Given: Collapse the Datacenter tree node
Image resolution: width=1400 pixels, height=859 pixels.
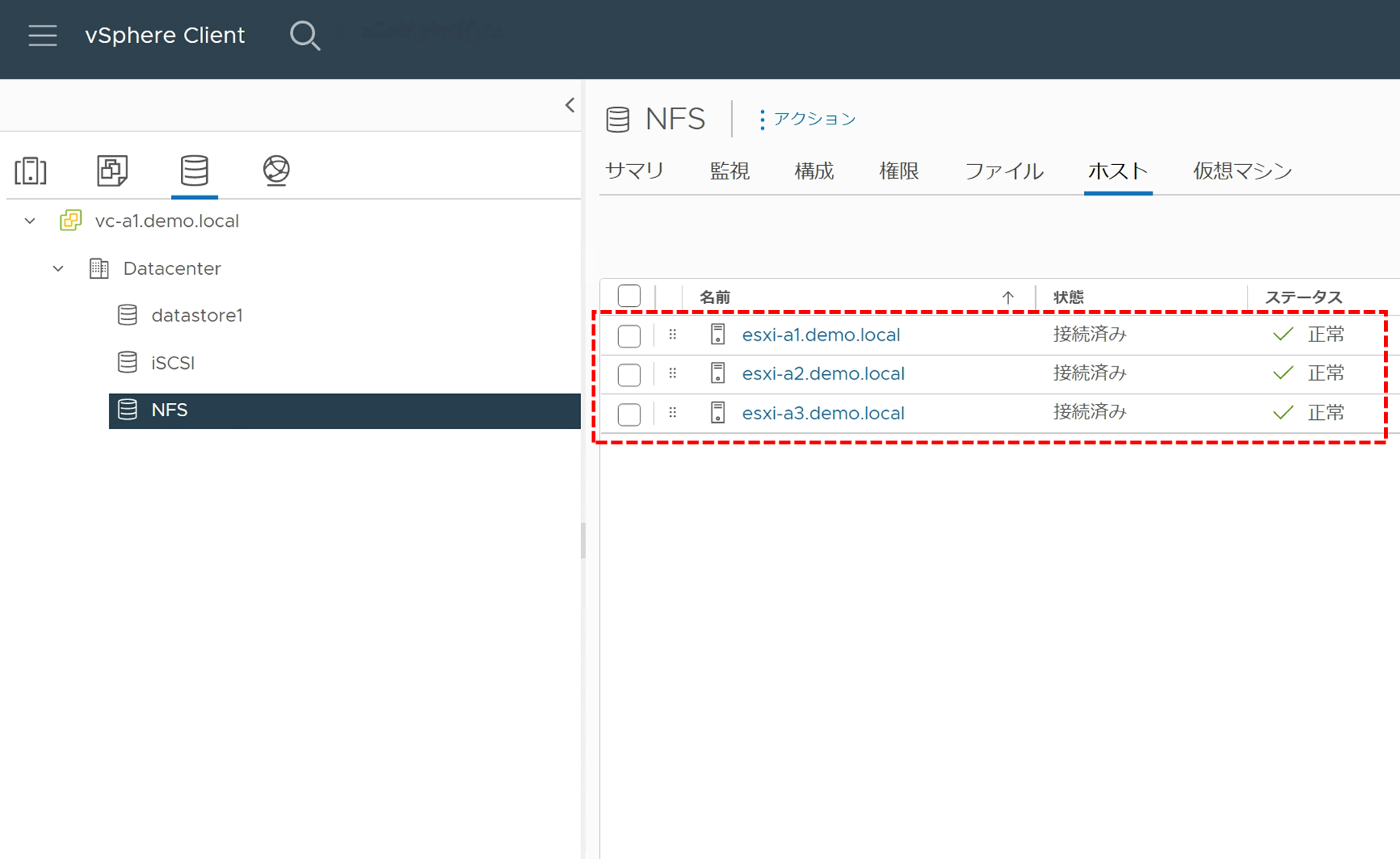Looking at the screenshot, I should [x=58, y=269].
